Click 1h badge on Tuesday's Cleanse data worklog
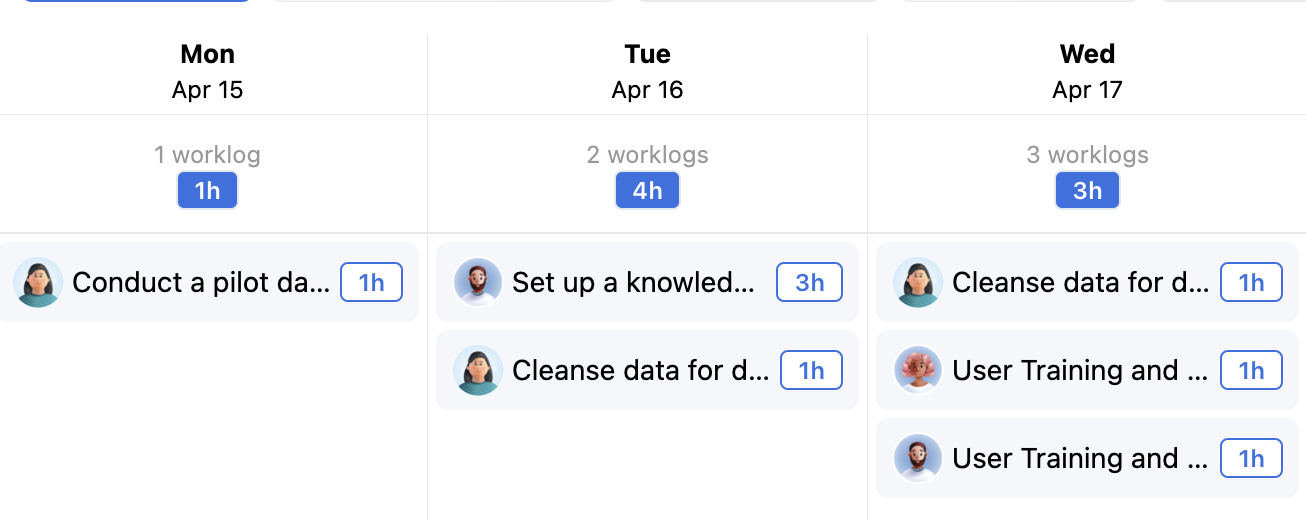Screen dimensions: 1306x520 pos(811,371)
